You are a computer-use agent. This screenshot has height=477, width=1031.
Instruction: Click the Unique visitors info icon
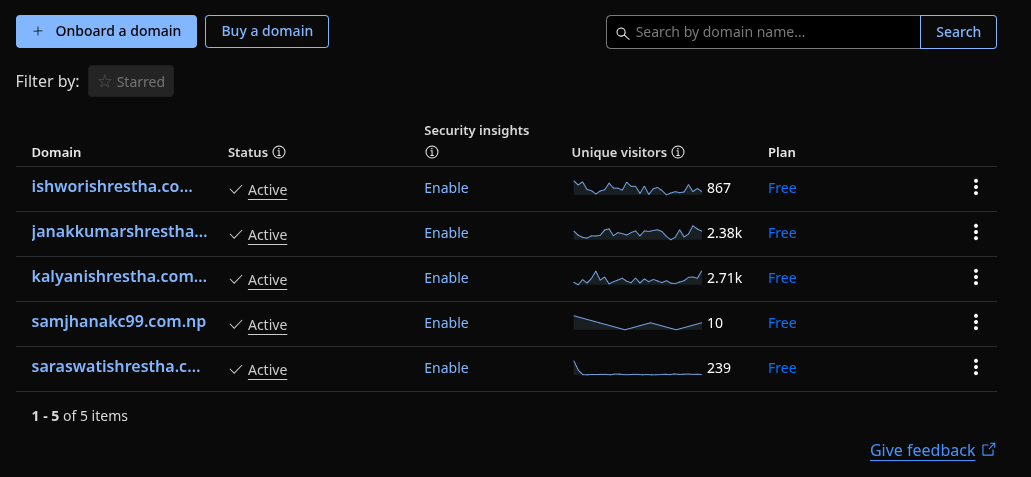678,153
